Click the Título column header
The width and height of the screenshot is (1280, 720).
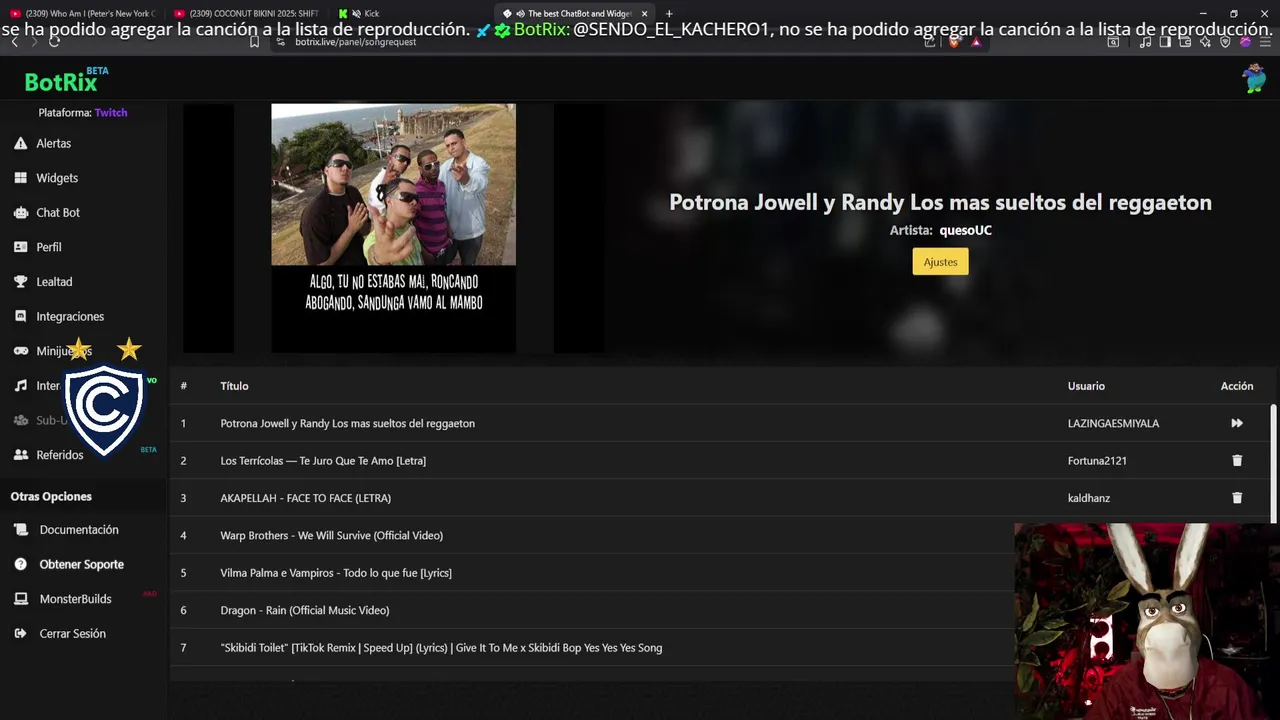click(234, 386)
